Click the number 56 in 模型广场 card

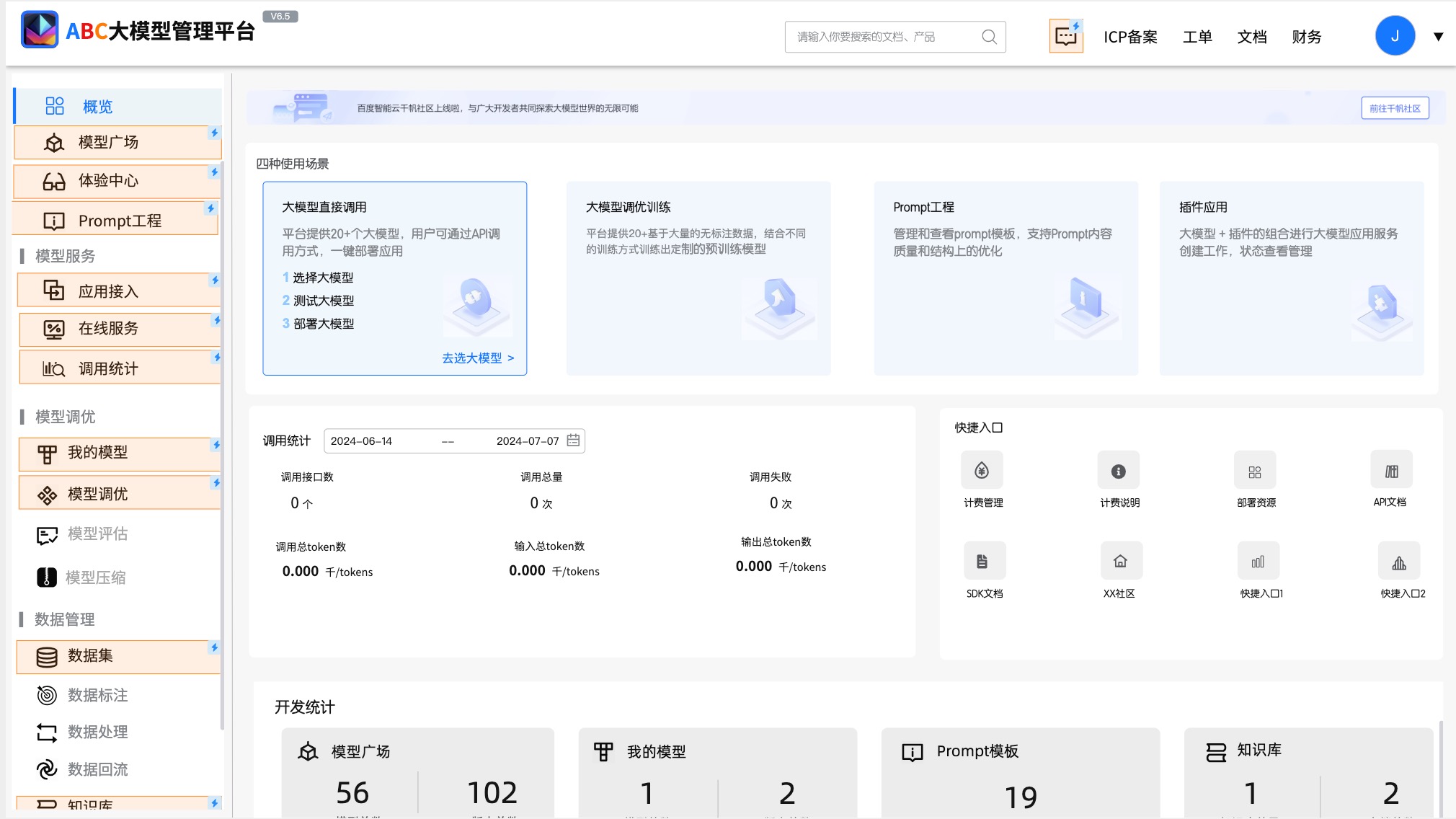click(352, 792)
